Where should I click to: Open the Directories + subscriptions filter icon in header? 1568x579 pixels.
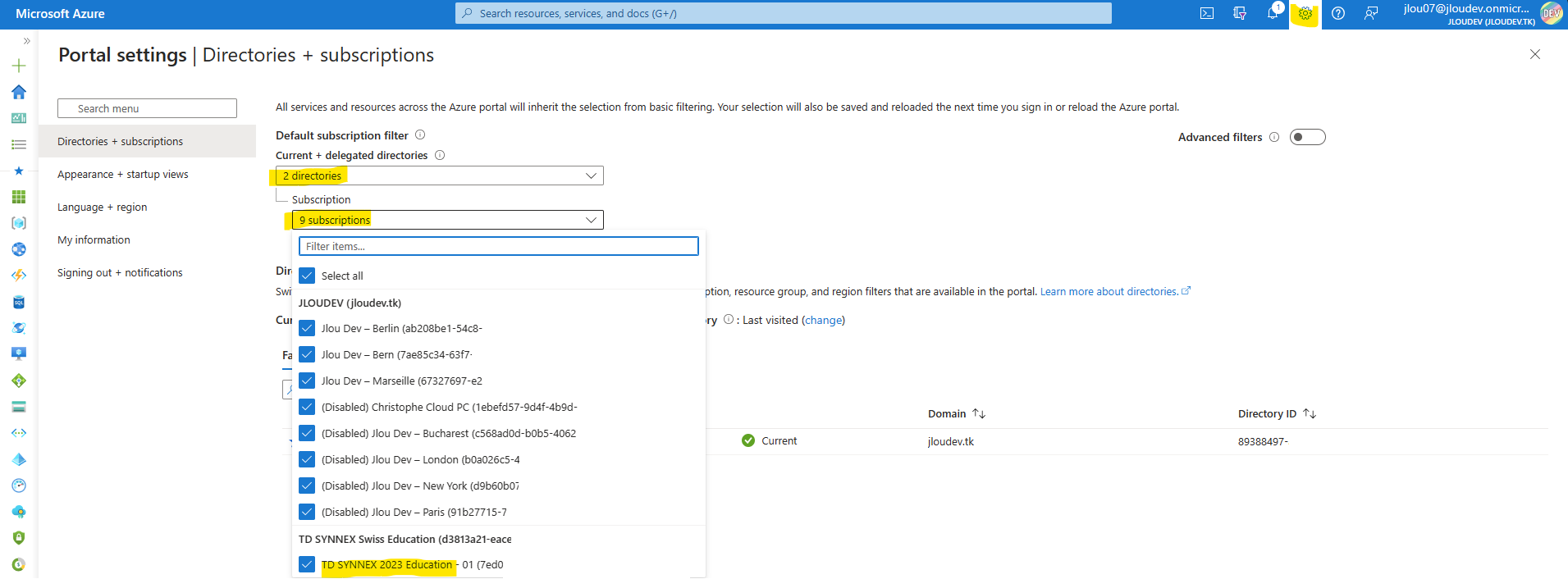click(x=1240, y=13)
